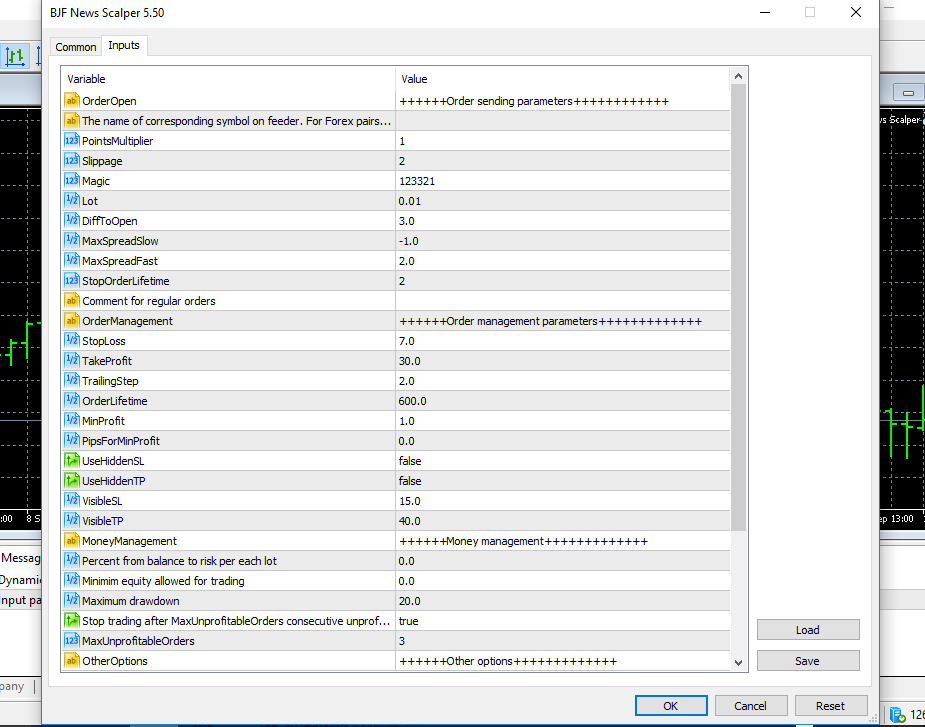The image size is (925, 727).
Task: Click the restore button in background chart window
Action: tap(908, 93)
